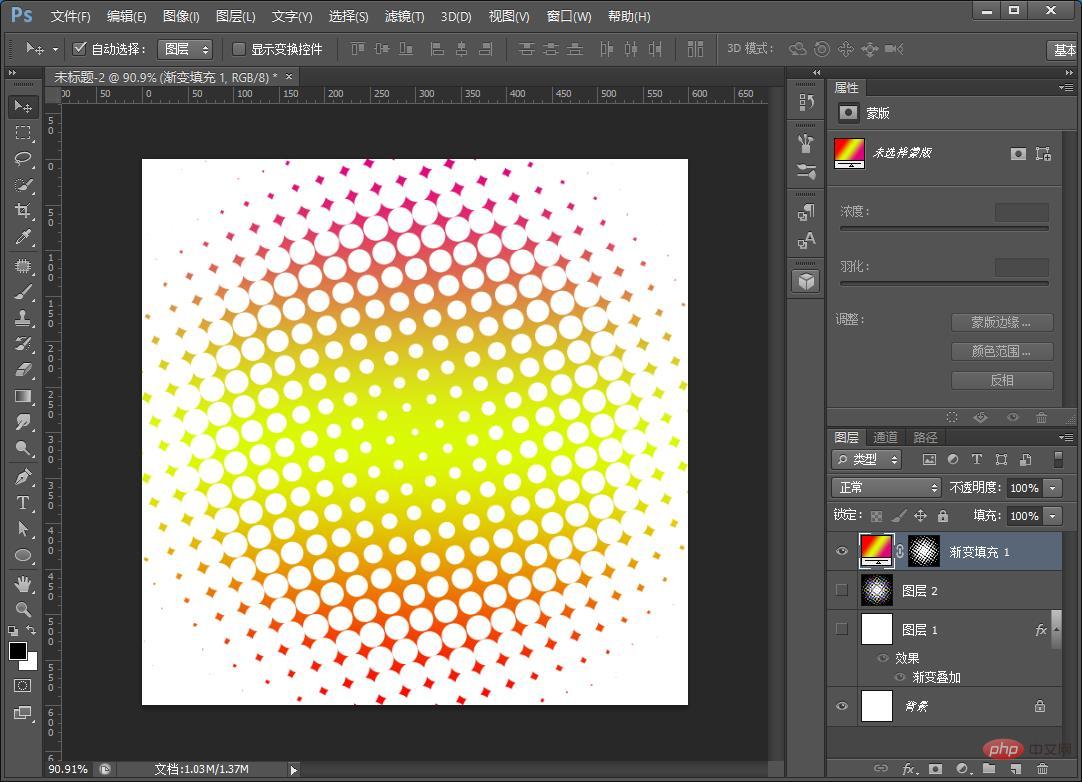This screenshot has height=782, width=1082.
Task: Open the 填充 slider arrow
Action: click(1052, 516)
